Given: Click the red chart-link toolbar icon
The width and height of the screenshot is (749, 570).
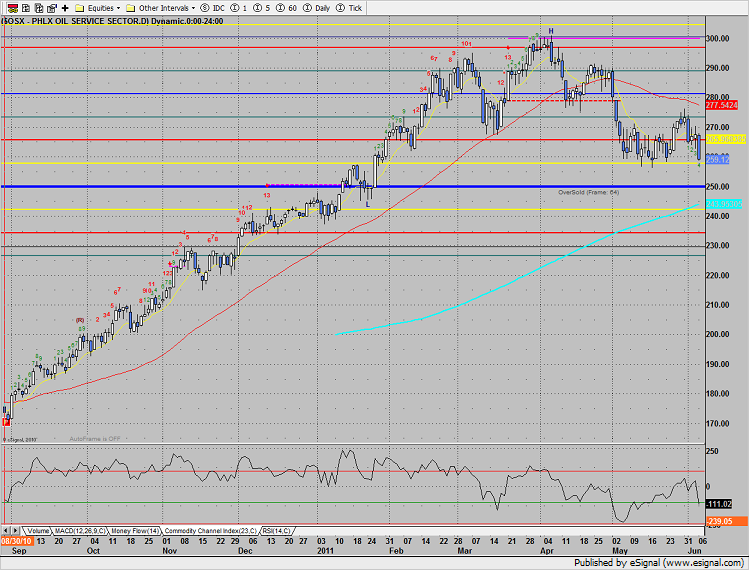Looking at the screenshot, I should coord(13,8).
